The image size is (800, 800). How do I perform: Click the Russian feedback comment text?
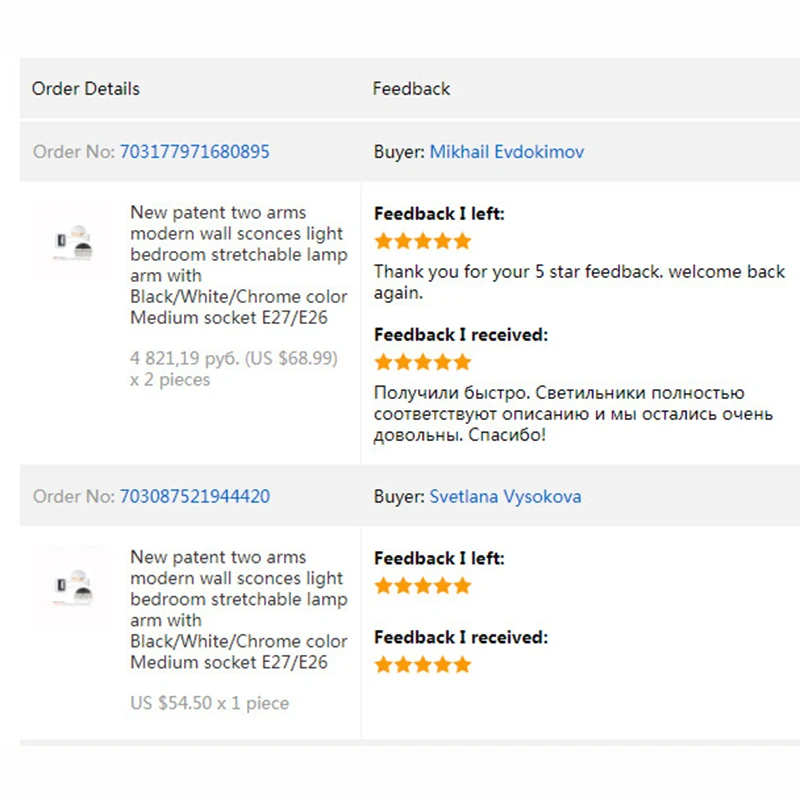click(x=573, y=414)
